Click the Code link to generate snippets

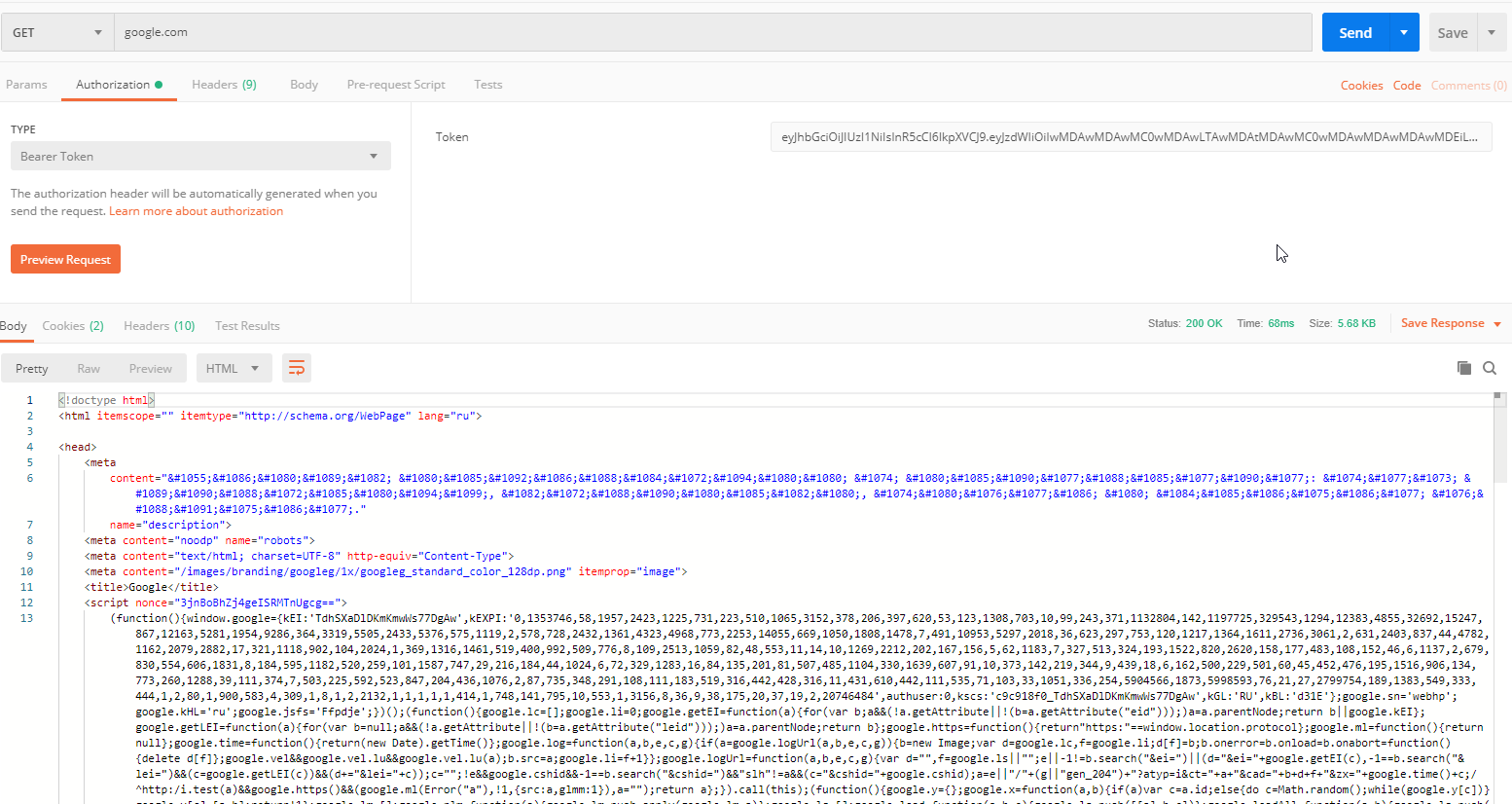(1407, 85)
